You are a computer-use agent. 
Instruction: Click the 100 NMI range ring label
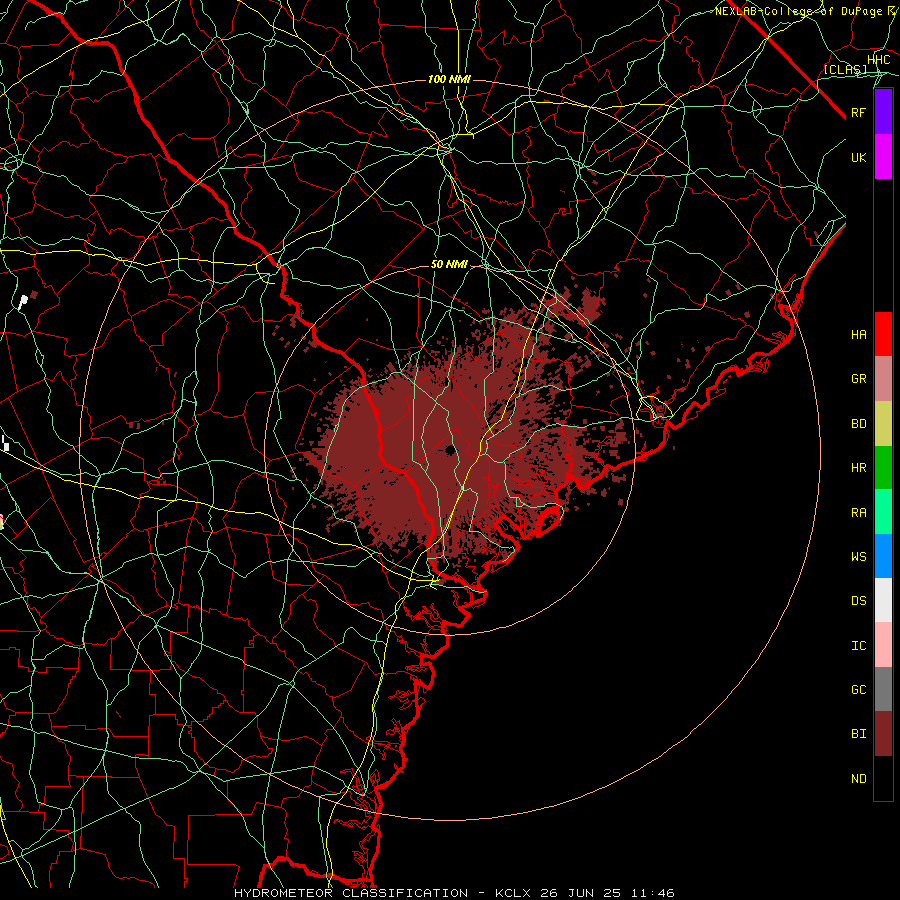449,79
